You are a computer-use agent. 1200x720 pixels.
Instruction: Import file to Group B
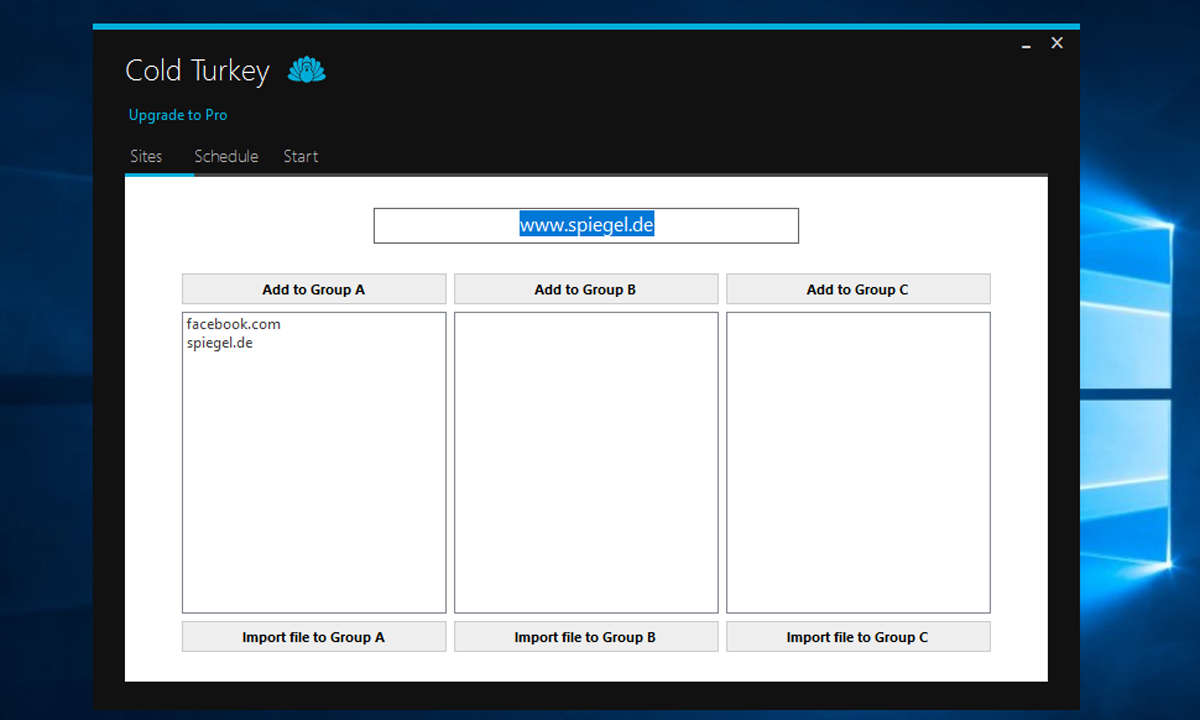586,637
